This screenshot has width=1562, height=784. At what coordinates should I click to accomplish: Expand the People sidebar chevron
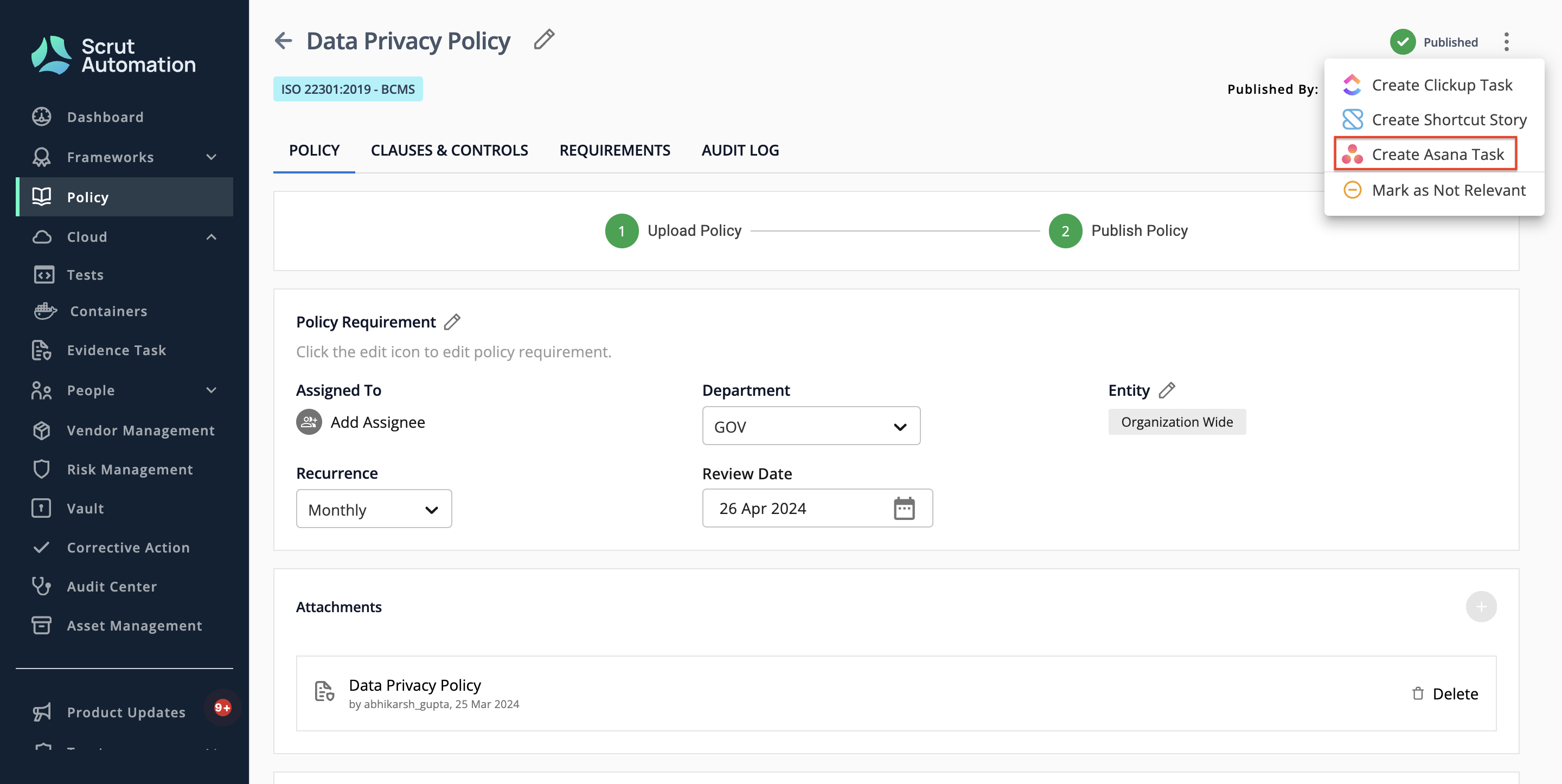pyautogui.click(x=211, y=390)
